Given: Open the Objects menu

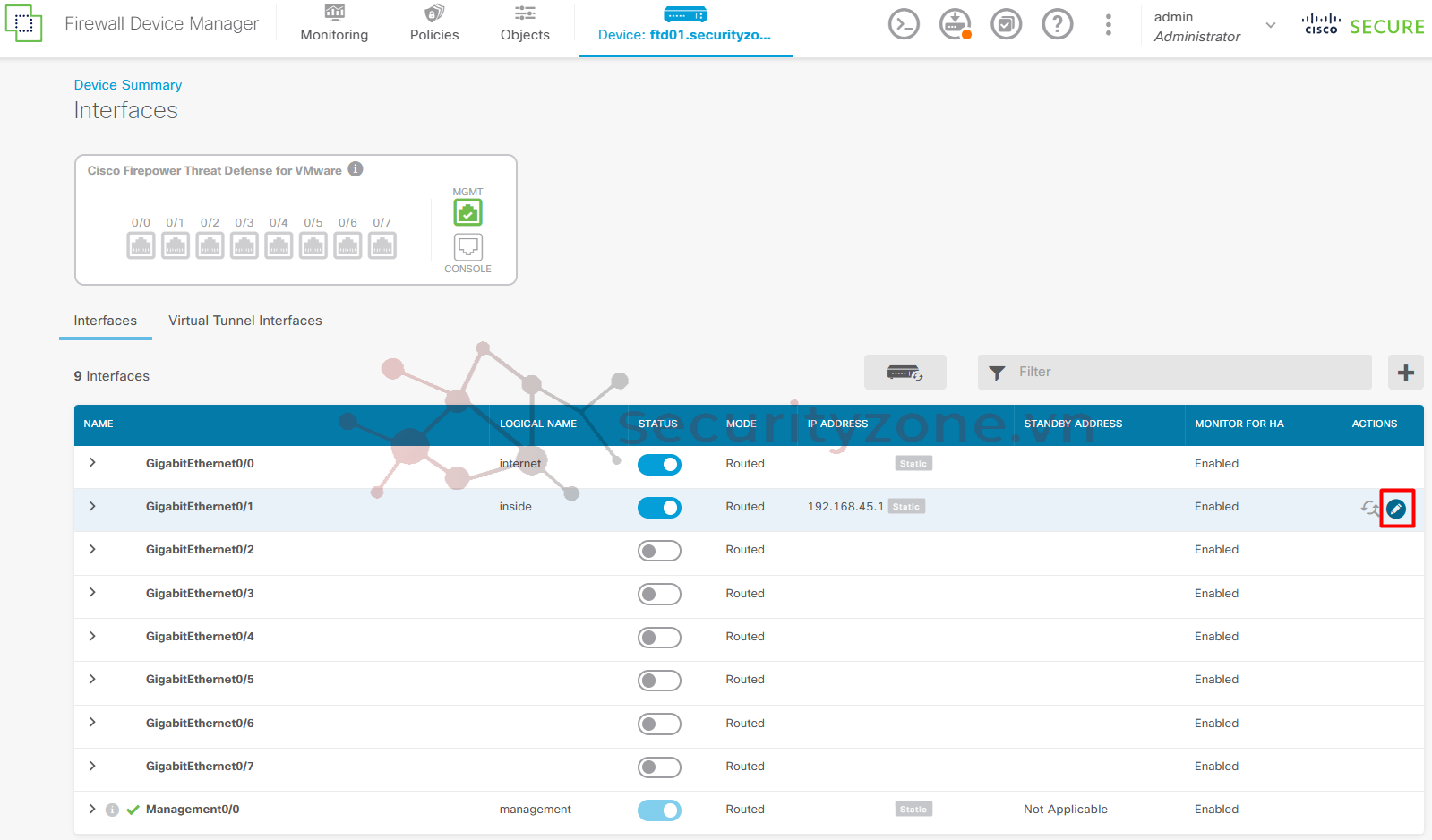Looking at the screenshot, I should coord(525,24).
